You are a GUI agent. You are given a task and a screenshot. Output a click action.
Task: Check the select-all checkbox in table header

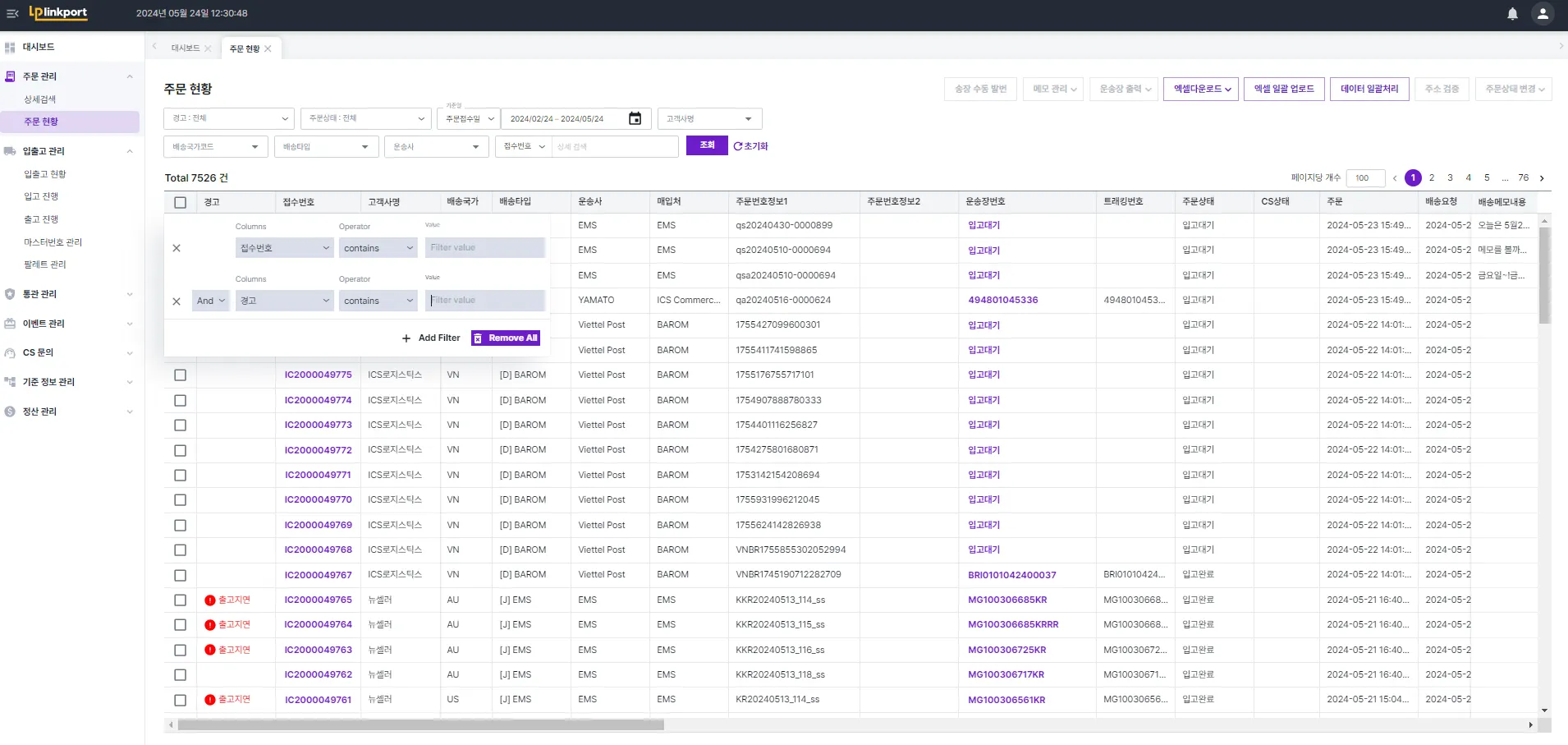coord(181,202)
